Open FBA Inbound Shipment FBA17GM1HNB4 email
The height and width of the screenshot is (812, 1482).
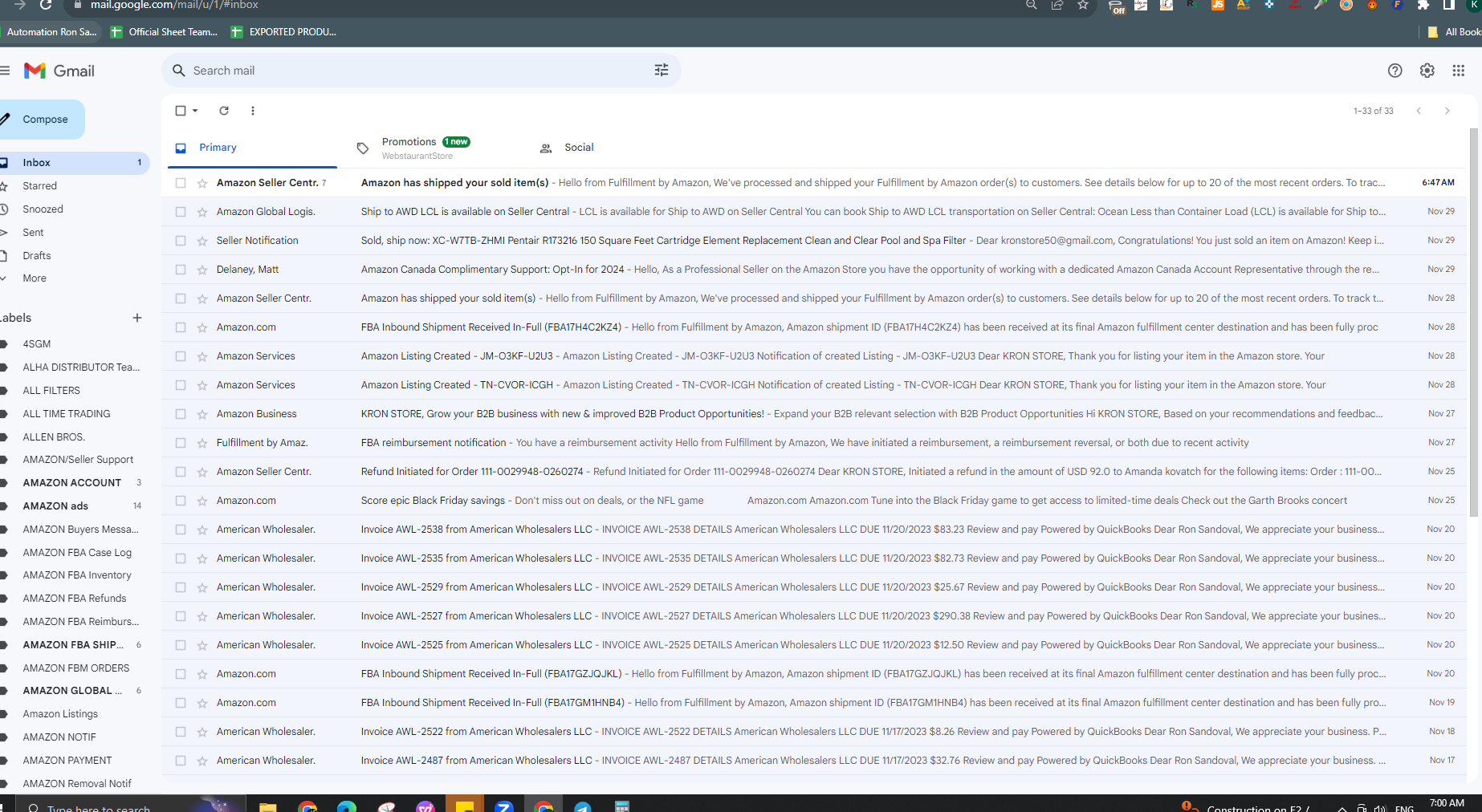[x=815, y=703]
